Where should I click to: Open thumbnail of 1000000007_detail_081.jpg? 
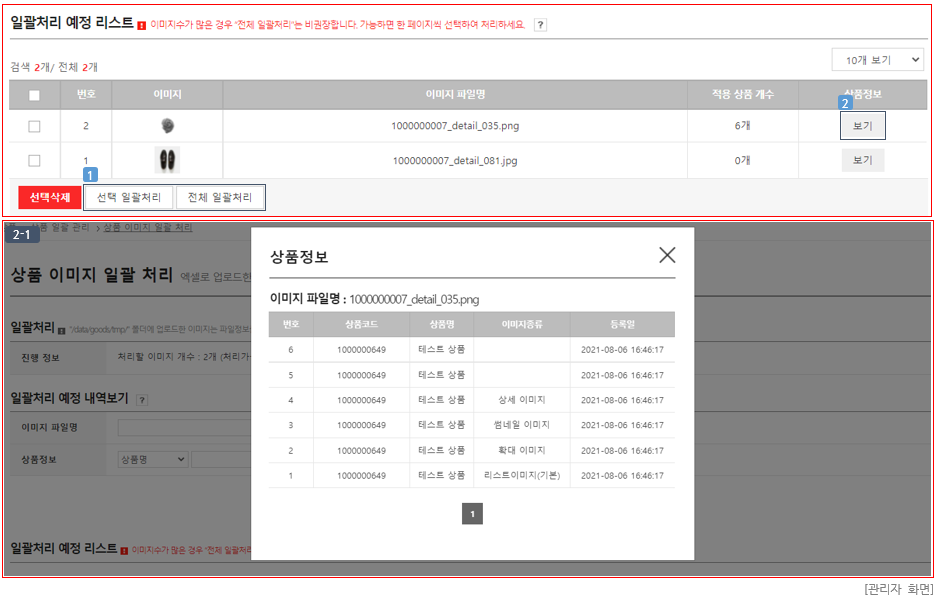[x=168, y=160]
